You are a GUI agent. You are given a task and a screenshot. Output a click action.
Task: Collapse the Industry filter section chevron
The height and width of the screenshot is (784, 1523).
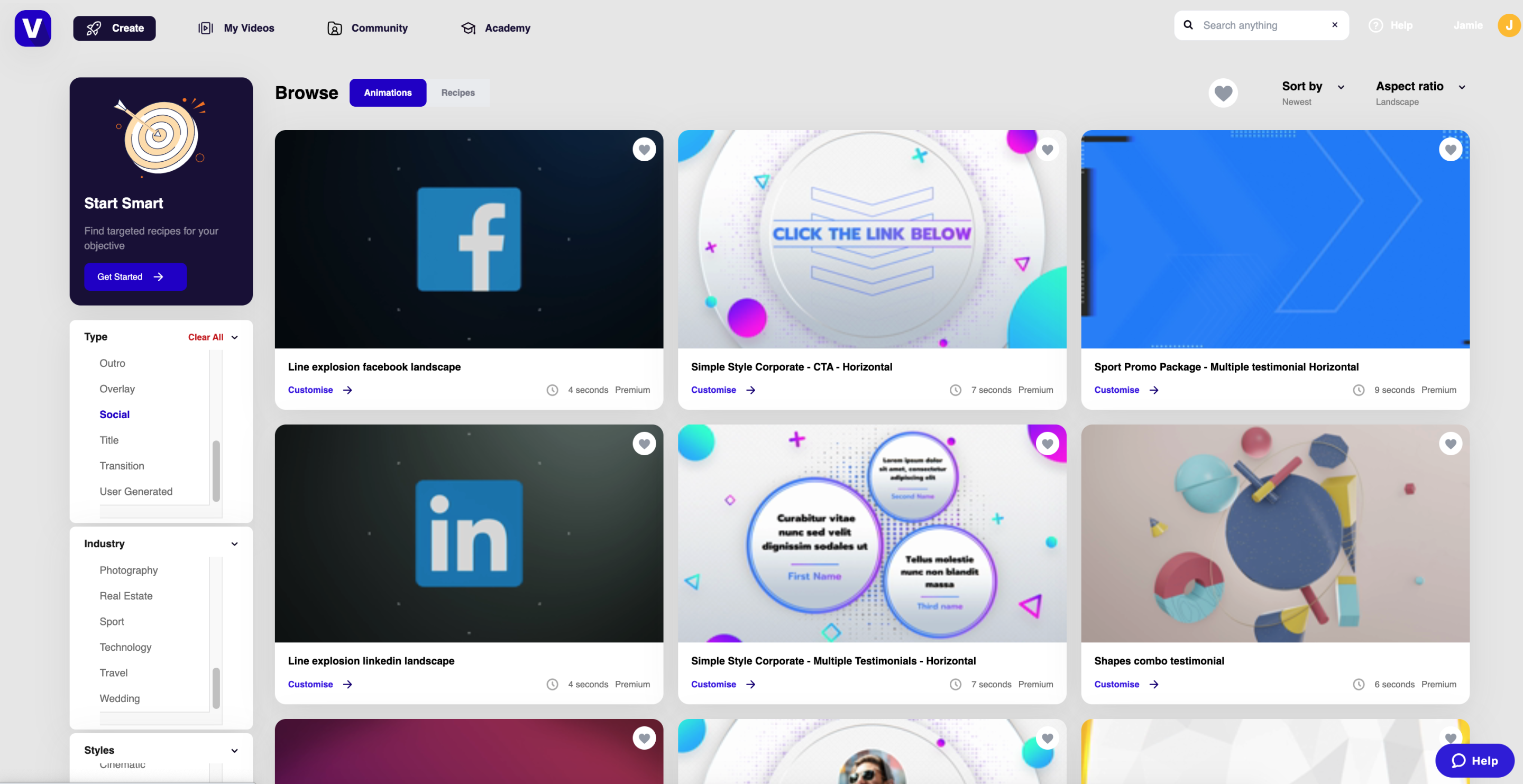pos(235,544)
